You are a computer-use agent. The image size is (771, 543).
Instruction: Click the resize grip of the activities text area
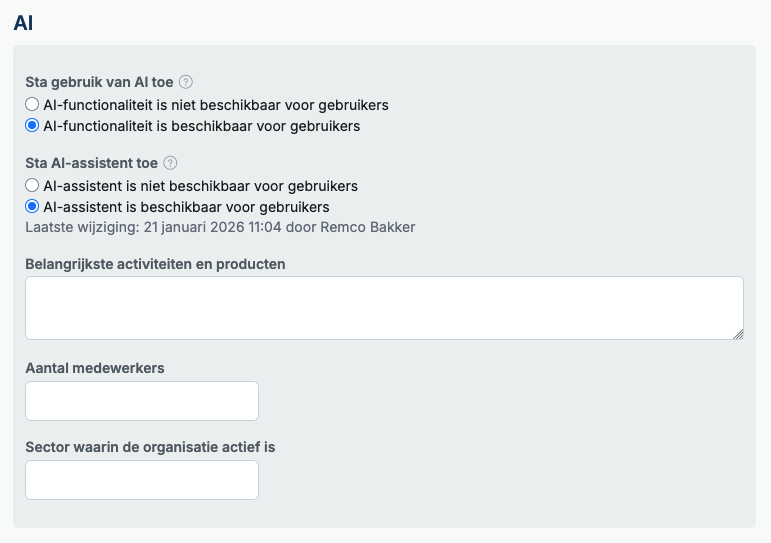738,334
